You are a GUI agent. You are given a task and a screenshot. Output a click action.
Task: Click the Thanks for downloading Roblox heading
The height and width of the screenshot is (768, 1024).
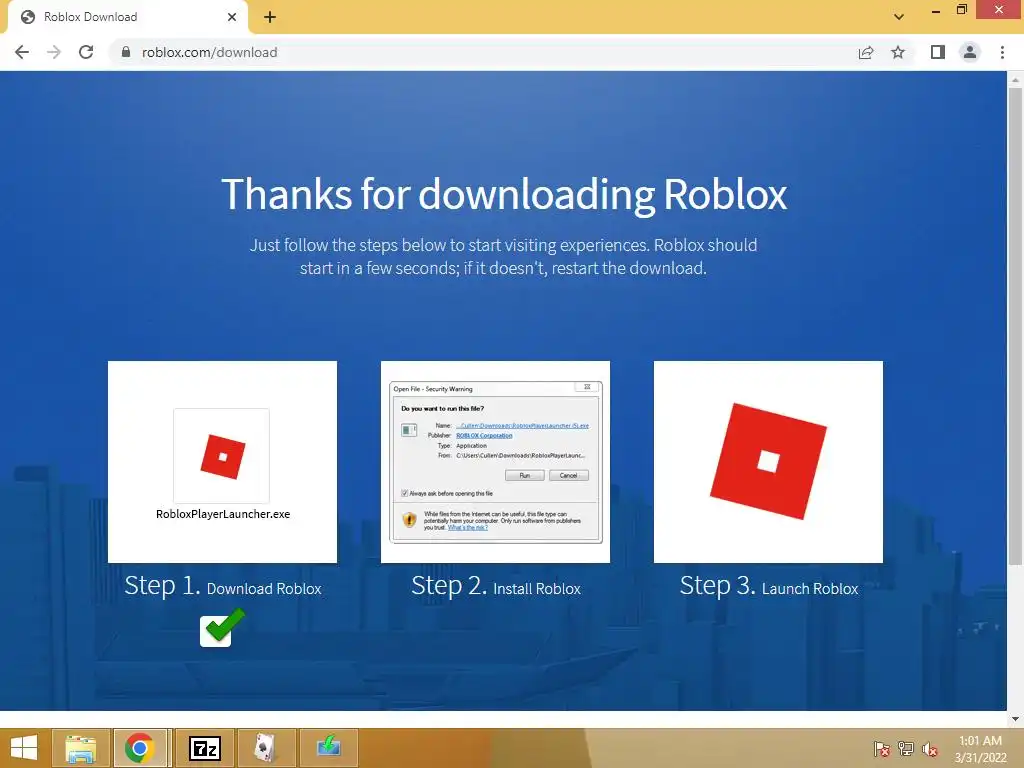[x=504, y=194]
